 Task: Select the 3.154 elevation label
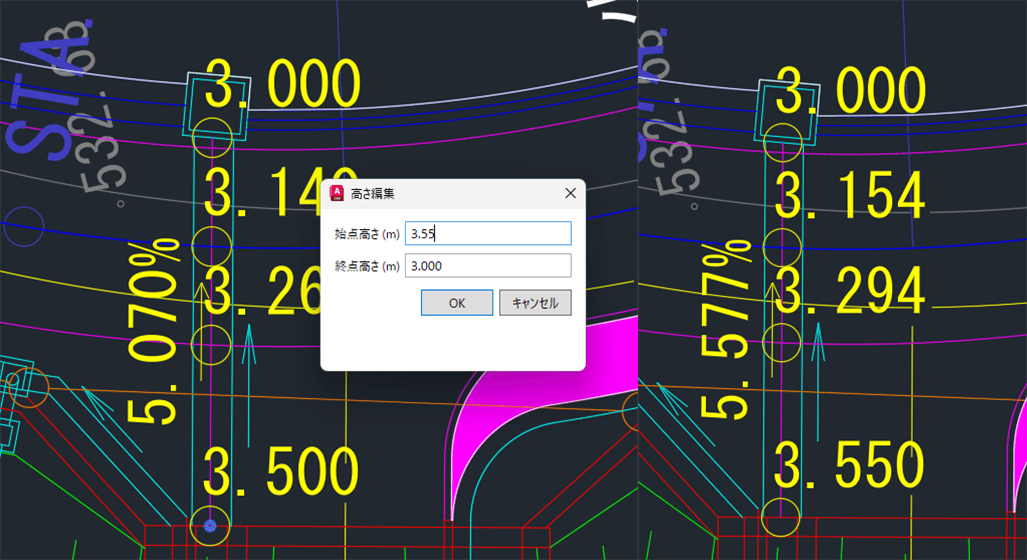pos(851,197)
